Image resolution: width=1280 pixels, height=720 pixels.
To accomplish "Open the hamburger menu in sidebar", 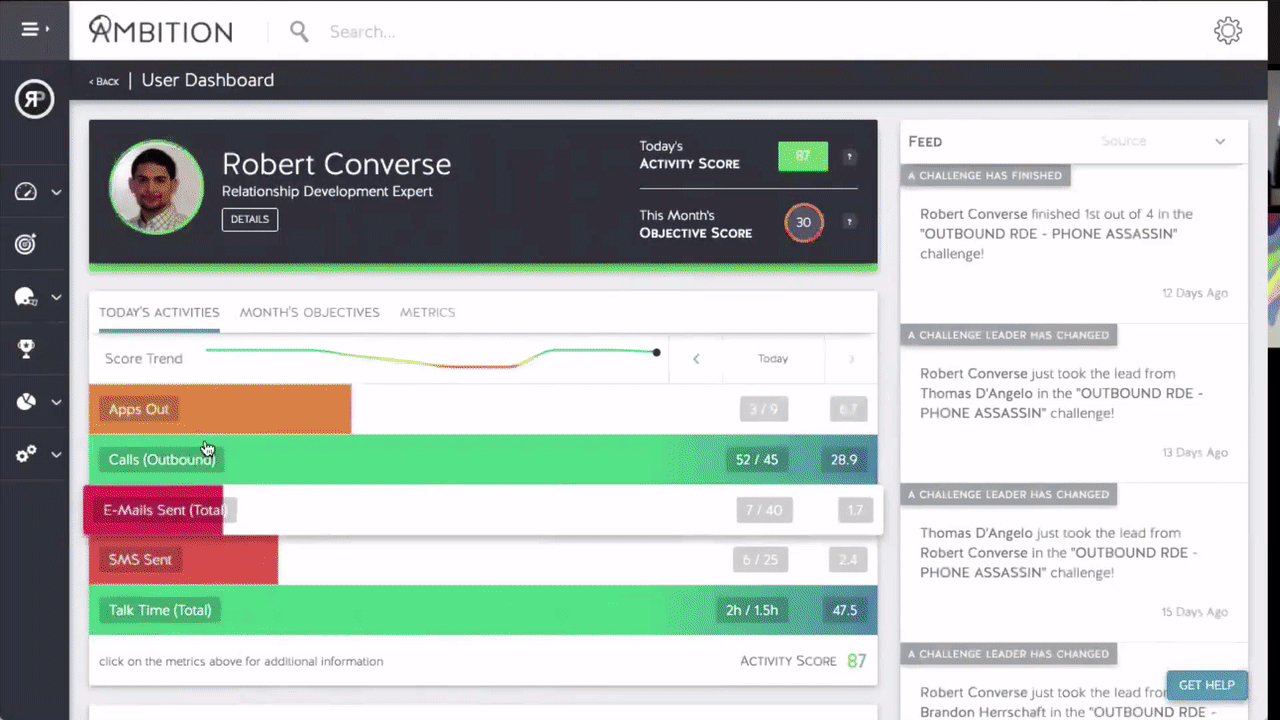I will (x=34, y=30).
